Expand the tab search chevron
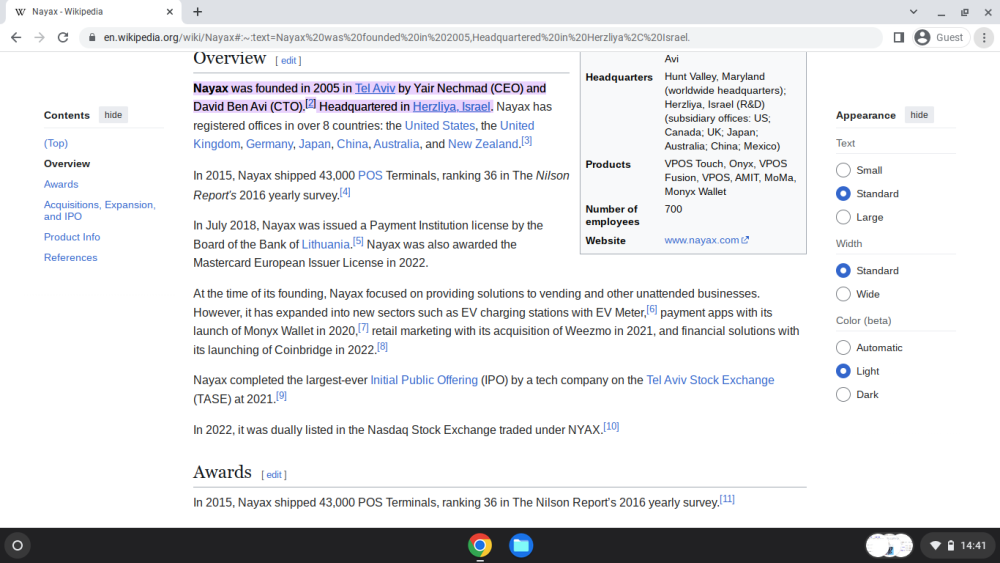This screenshot has width=1000, height=563. click(x=913, y=11)
